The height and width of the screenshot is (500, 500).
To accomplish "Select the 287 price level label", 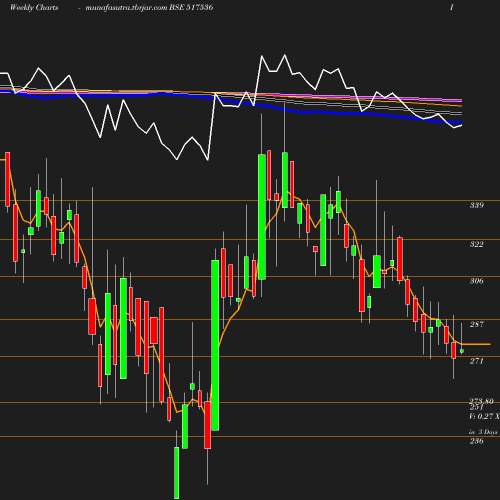I will [477, 324].
